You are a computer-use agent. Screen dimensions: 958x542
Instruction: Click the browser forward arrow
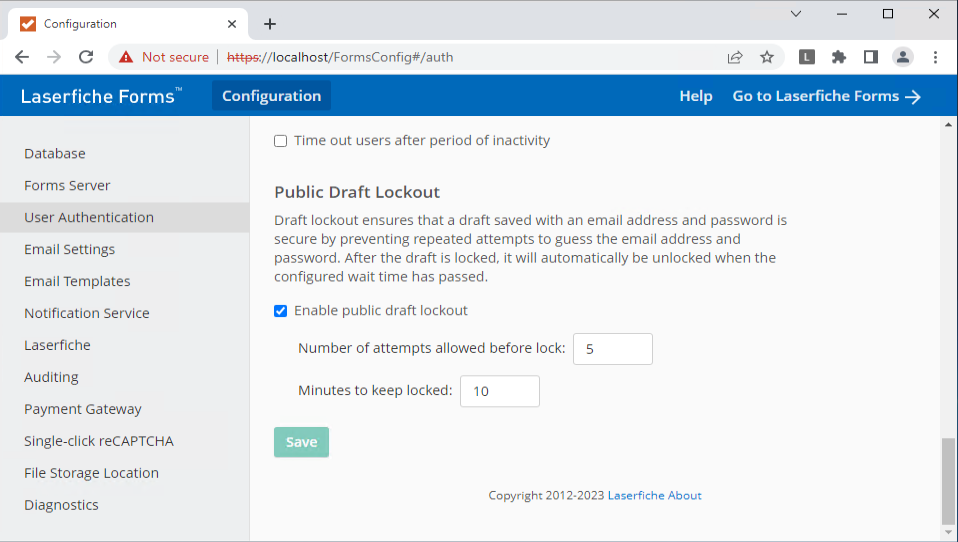[54, 57]
